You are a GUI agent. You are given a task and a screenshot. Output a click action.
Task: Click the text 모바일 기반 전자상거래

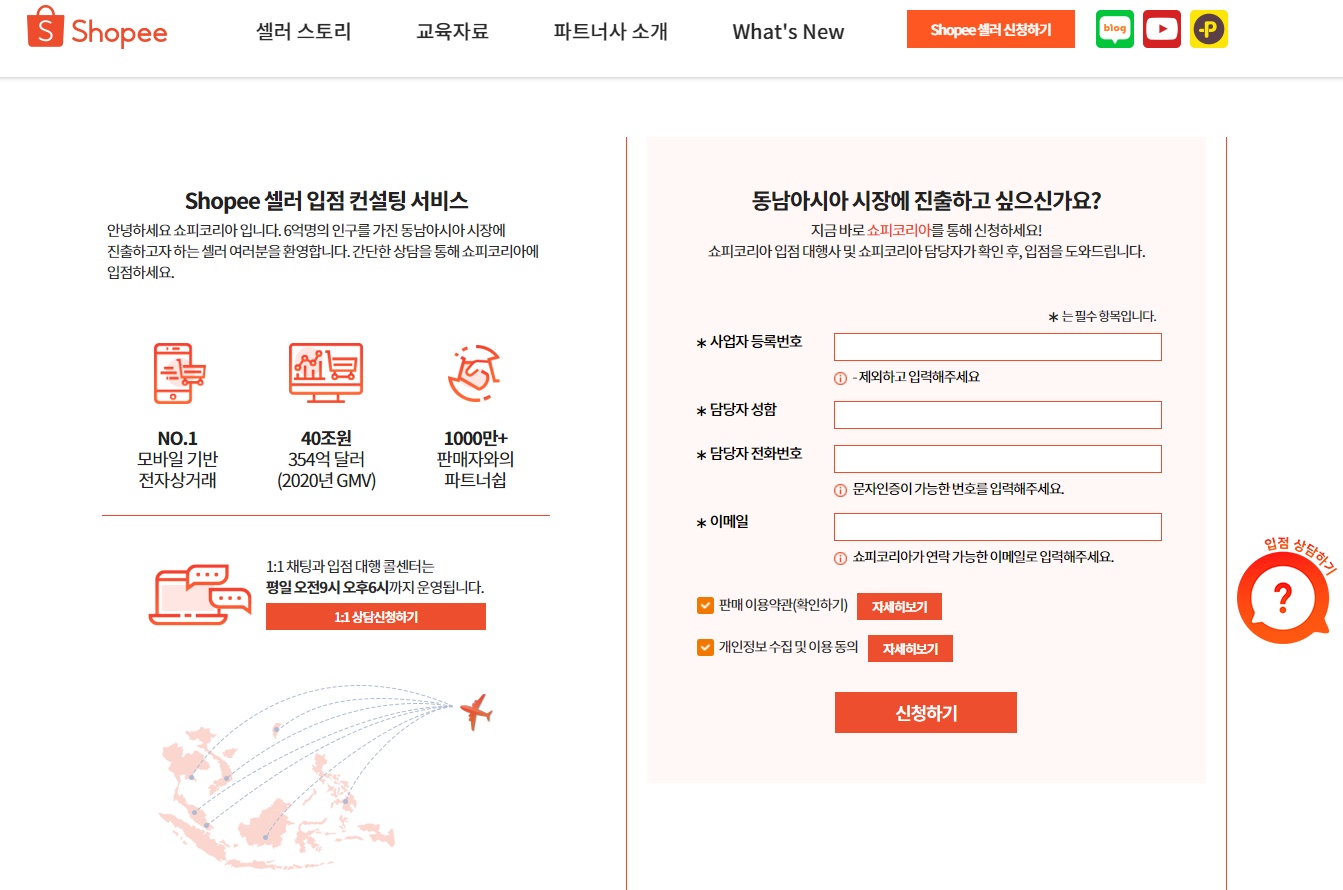tap(177, 470)
